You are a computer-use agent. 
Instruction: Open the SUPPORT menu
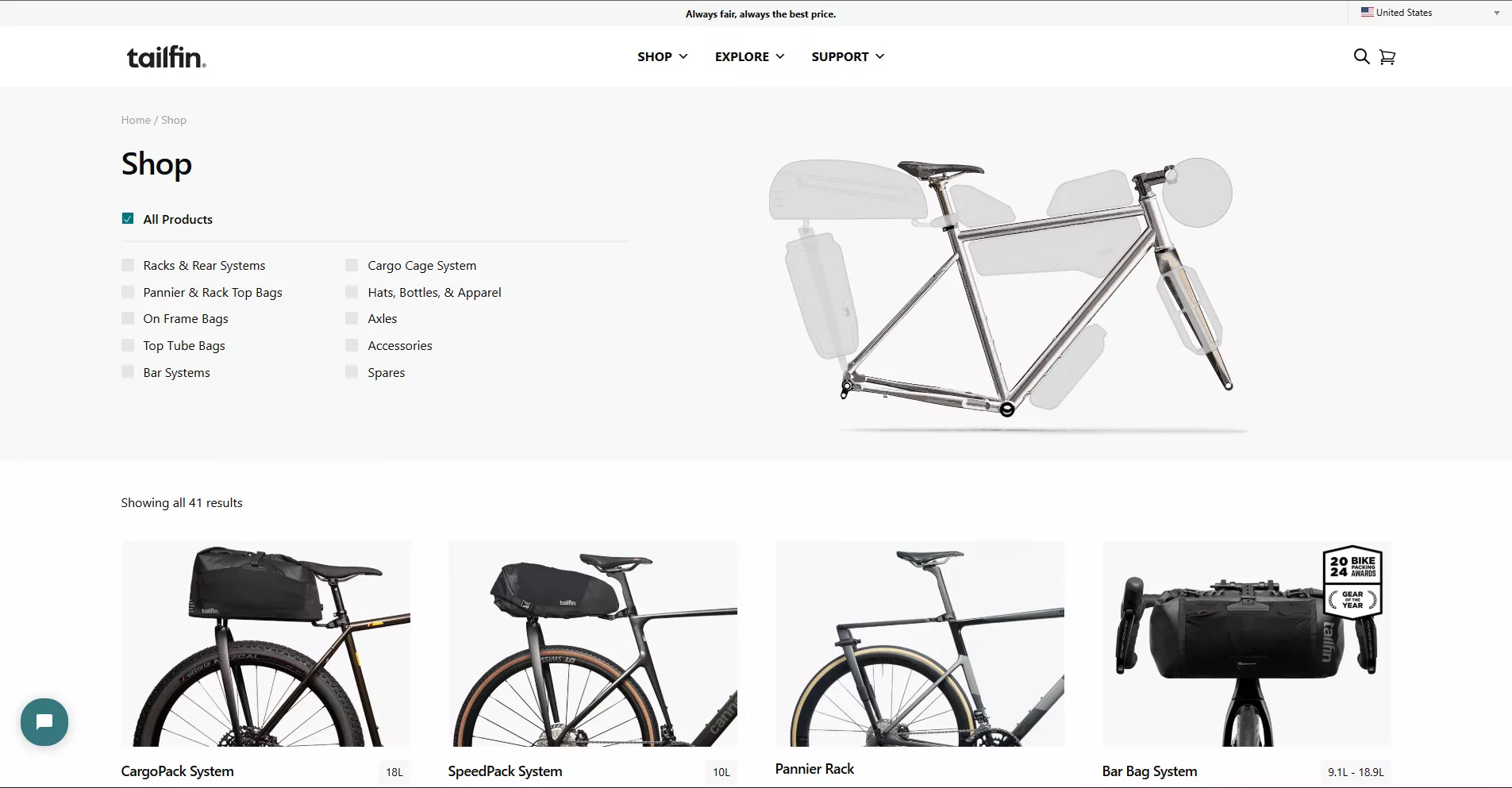(848, 56)
